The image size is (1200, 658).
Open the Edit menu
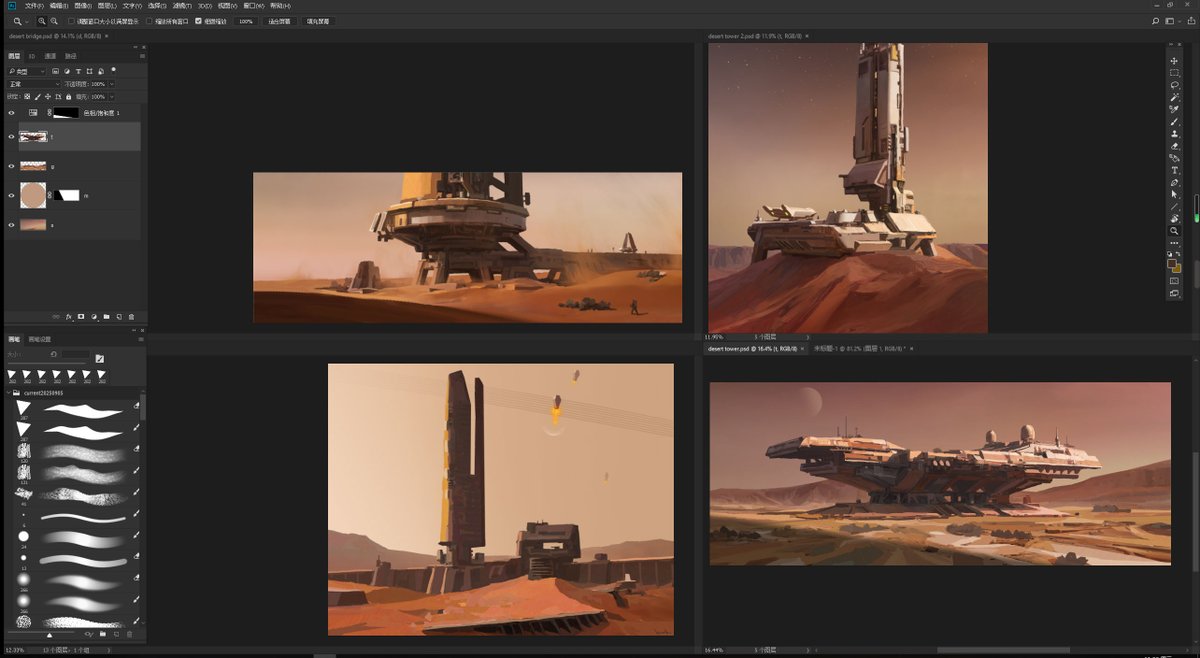coord(59,6)
